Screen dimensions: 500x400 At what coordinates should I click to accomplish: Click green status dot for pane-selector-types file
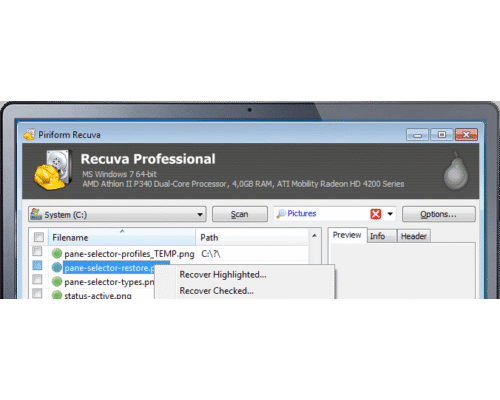pos(57,282)
